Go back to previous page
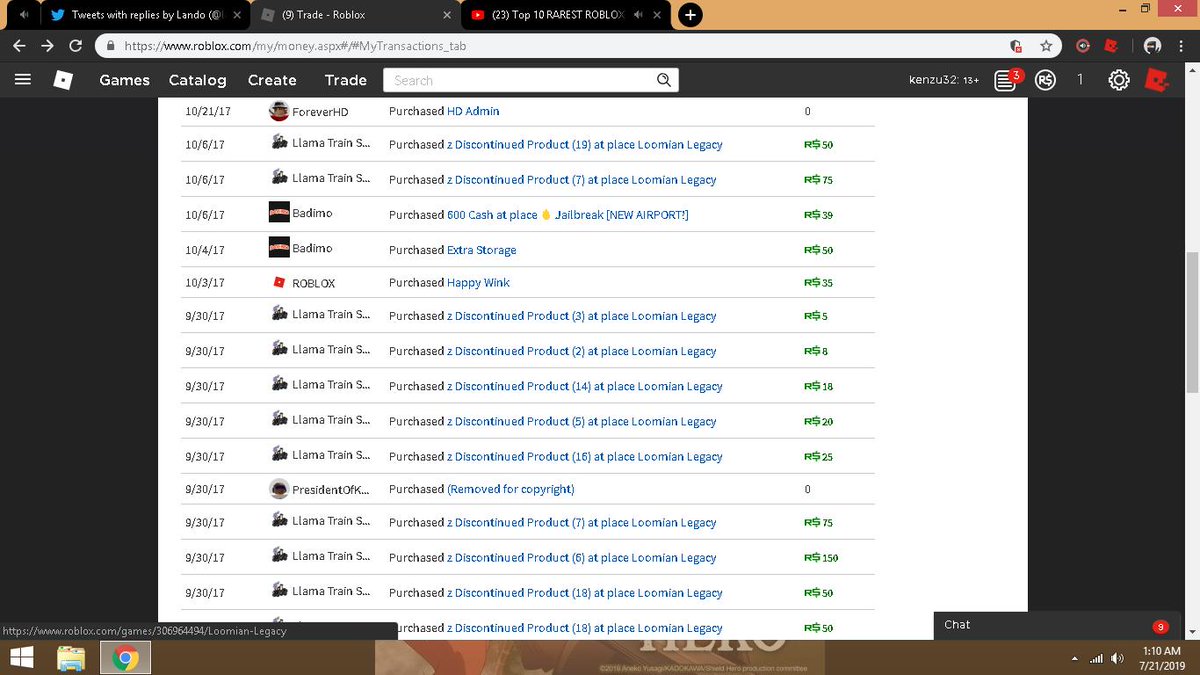Viewport: 1200px width, 675px height. 19,46
